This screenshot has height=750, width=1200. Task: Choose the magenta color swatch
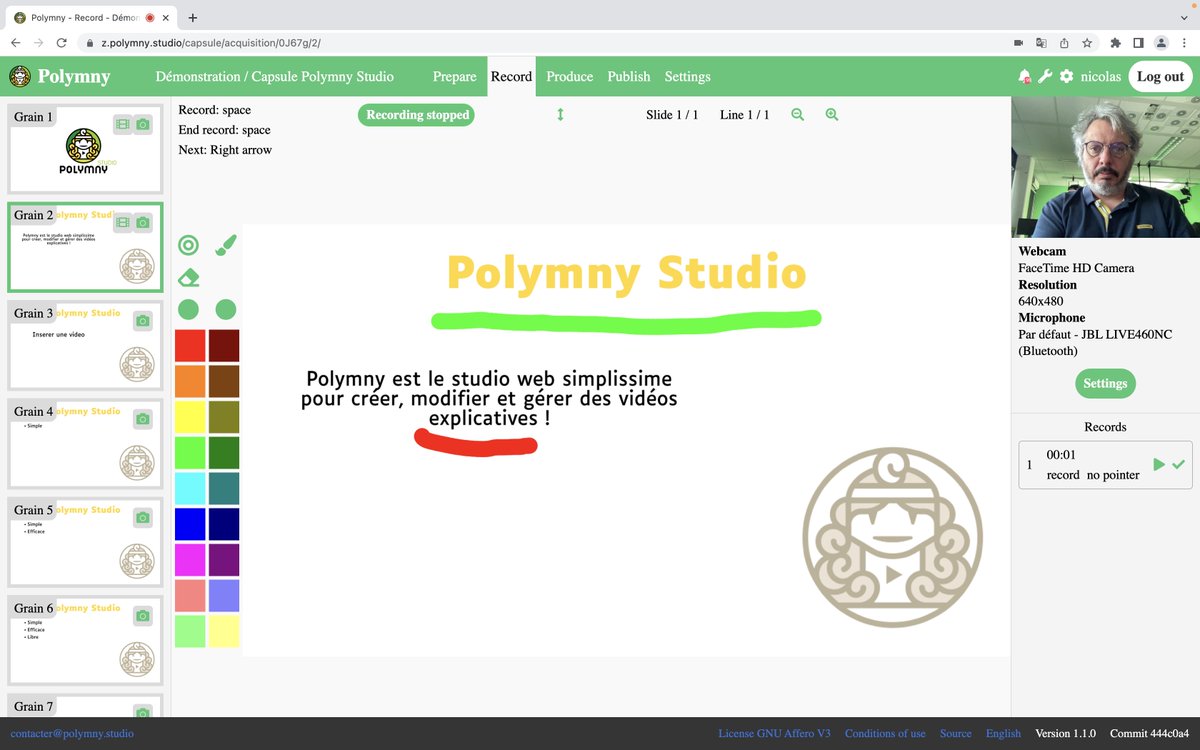[190, 560]
